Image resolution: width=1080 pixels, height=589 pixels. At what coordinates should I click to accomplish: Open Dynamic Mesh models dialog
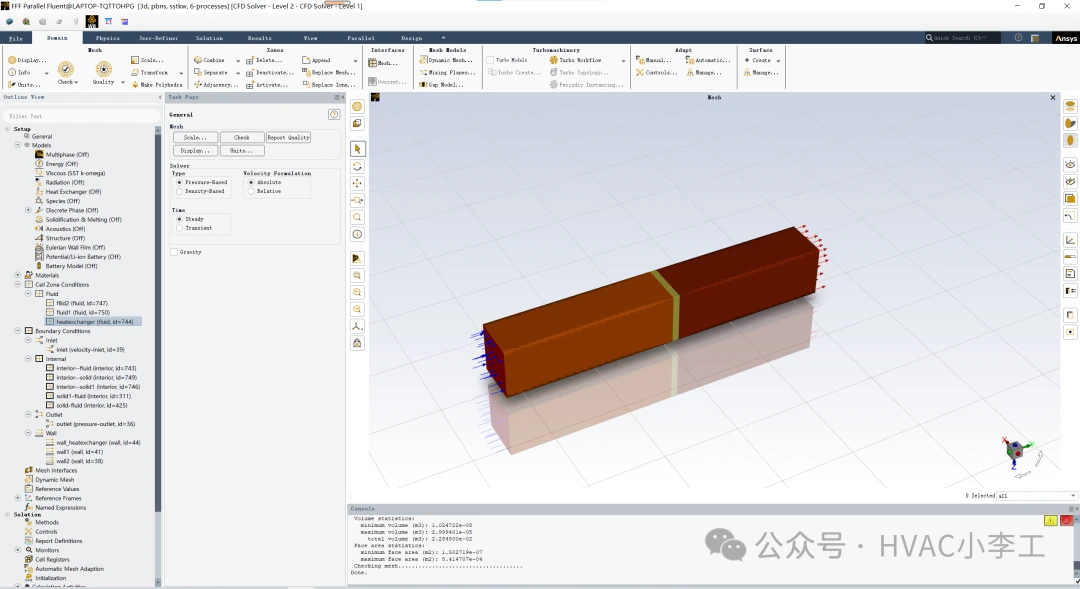(446, 60)
